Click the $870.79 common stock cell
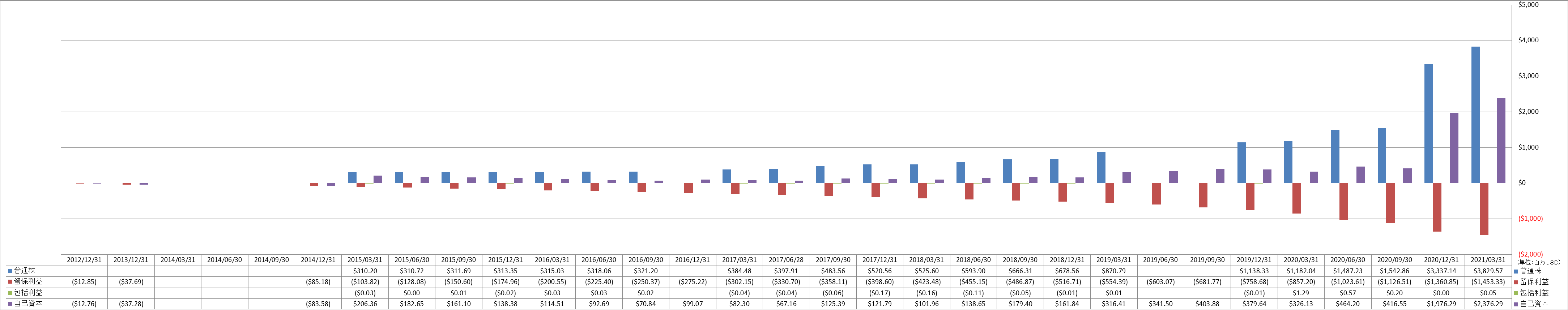The width and height of the screenshot is (1568, 310). (1114, 271)
